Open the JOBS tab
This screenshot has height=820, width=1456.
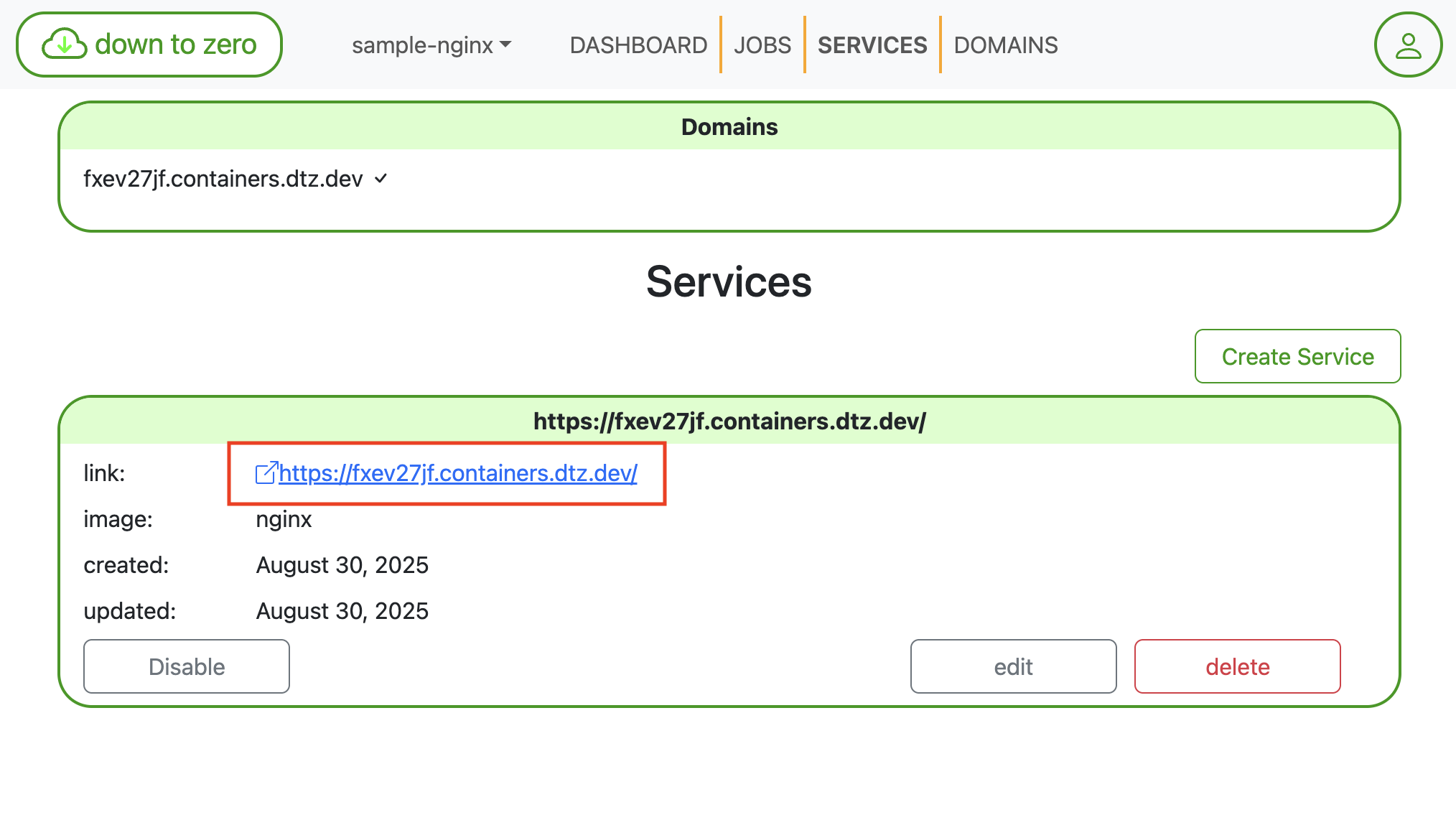click(762, 45)
